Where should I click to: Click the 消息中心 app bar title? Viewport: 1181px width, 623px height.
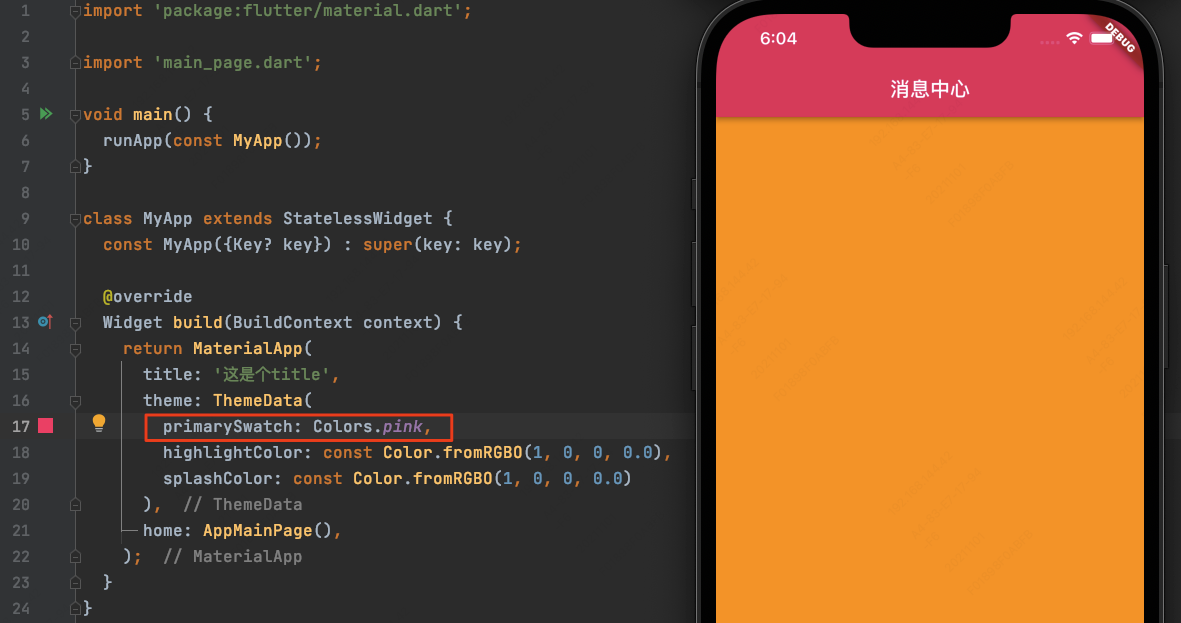click(929, 89)
